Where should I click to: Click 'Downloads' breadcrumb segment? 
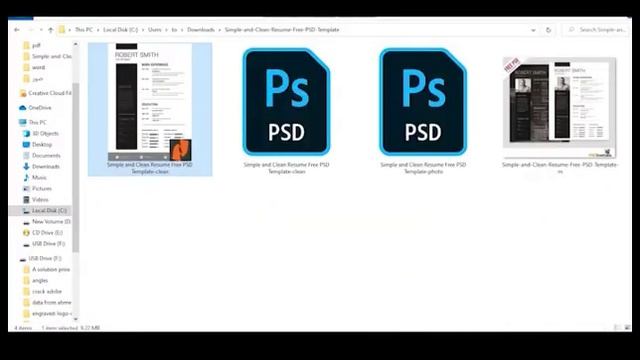[201, 30]
